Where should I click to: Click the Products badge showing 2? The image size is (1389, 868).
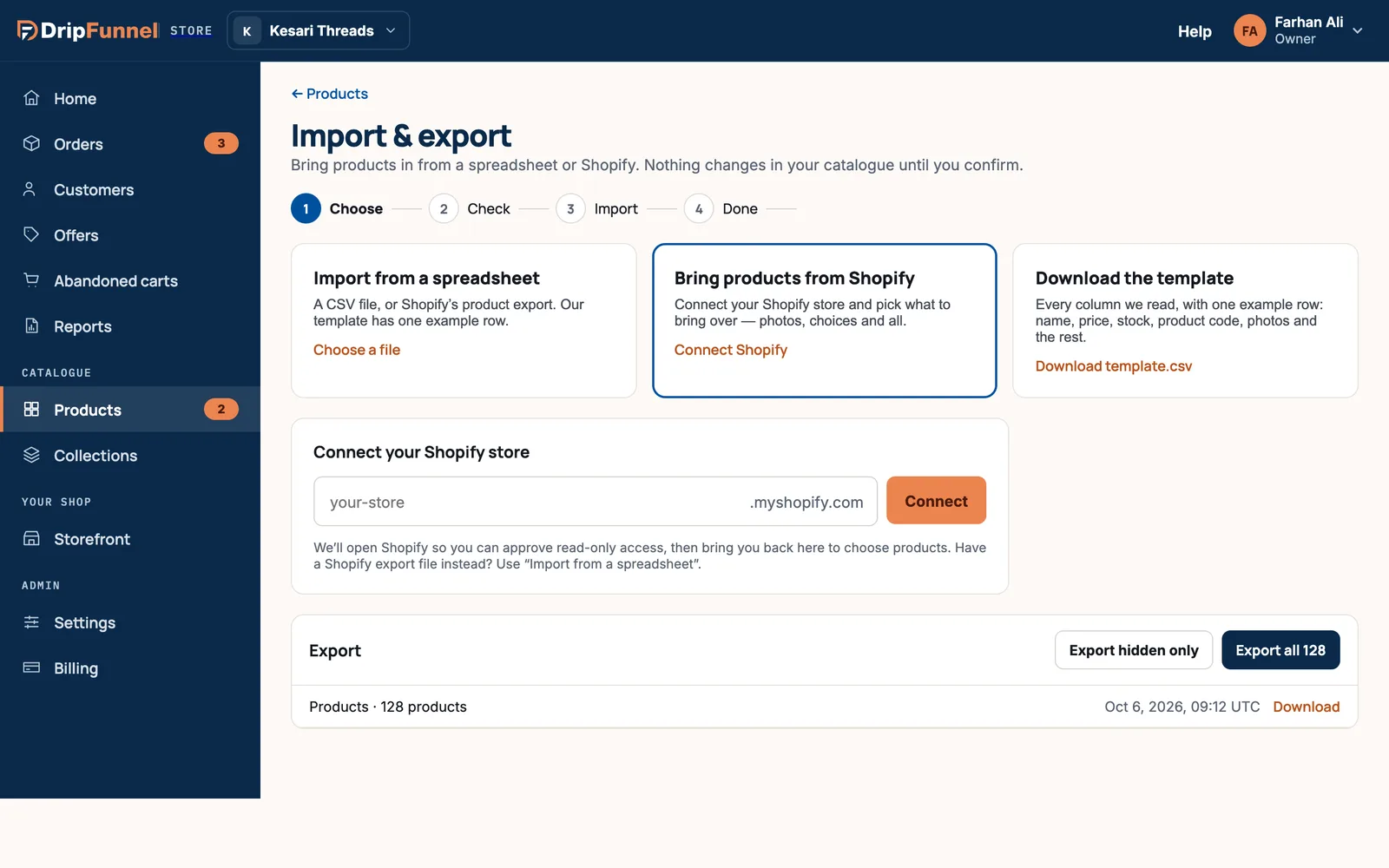coord(221,409)
